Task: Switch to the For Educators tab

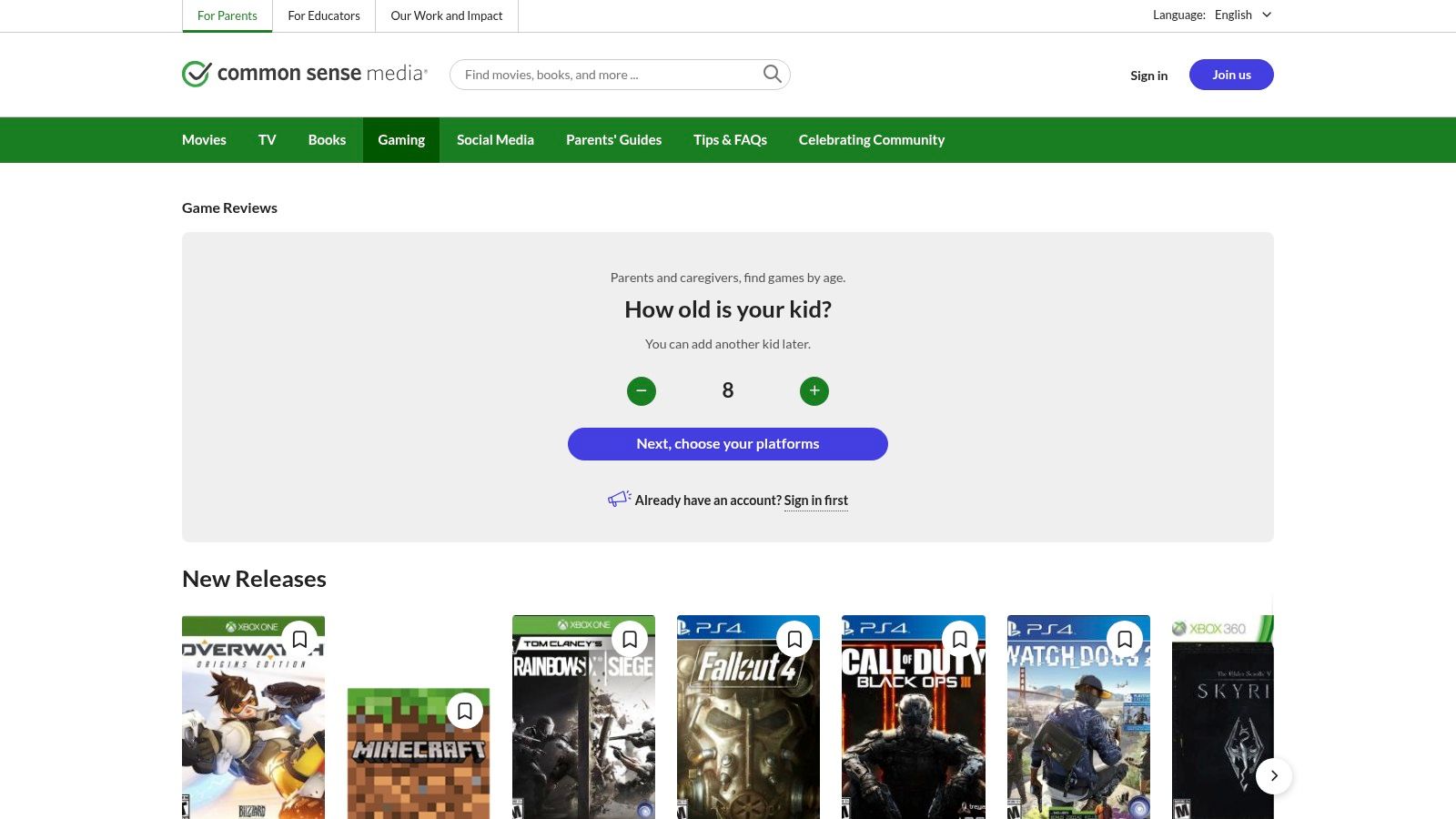Action: click(324, 15)
